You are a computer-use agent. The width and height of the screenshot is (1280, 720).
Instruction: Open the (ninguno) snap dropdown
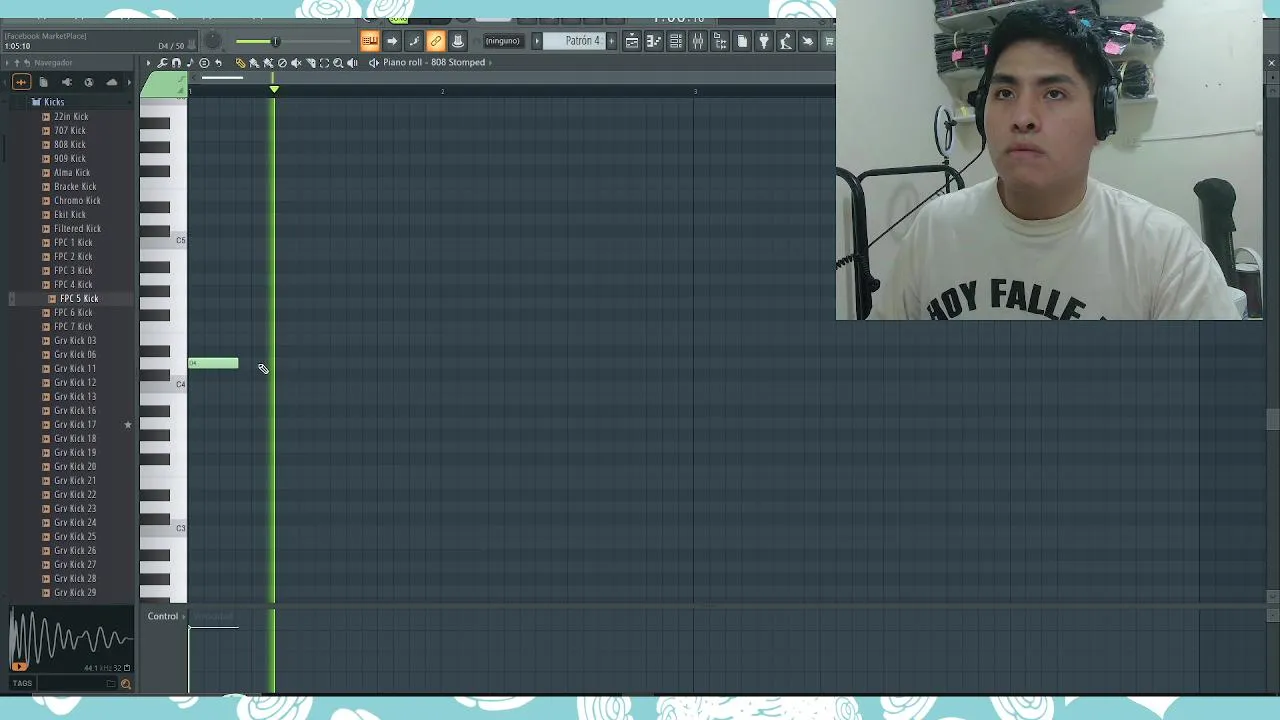point(504,41)
